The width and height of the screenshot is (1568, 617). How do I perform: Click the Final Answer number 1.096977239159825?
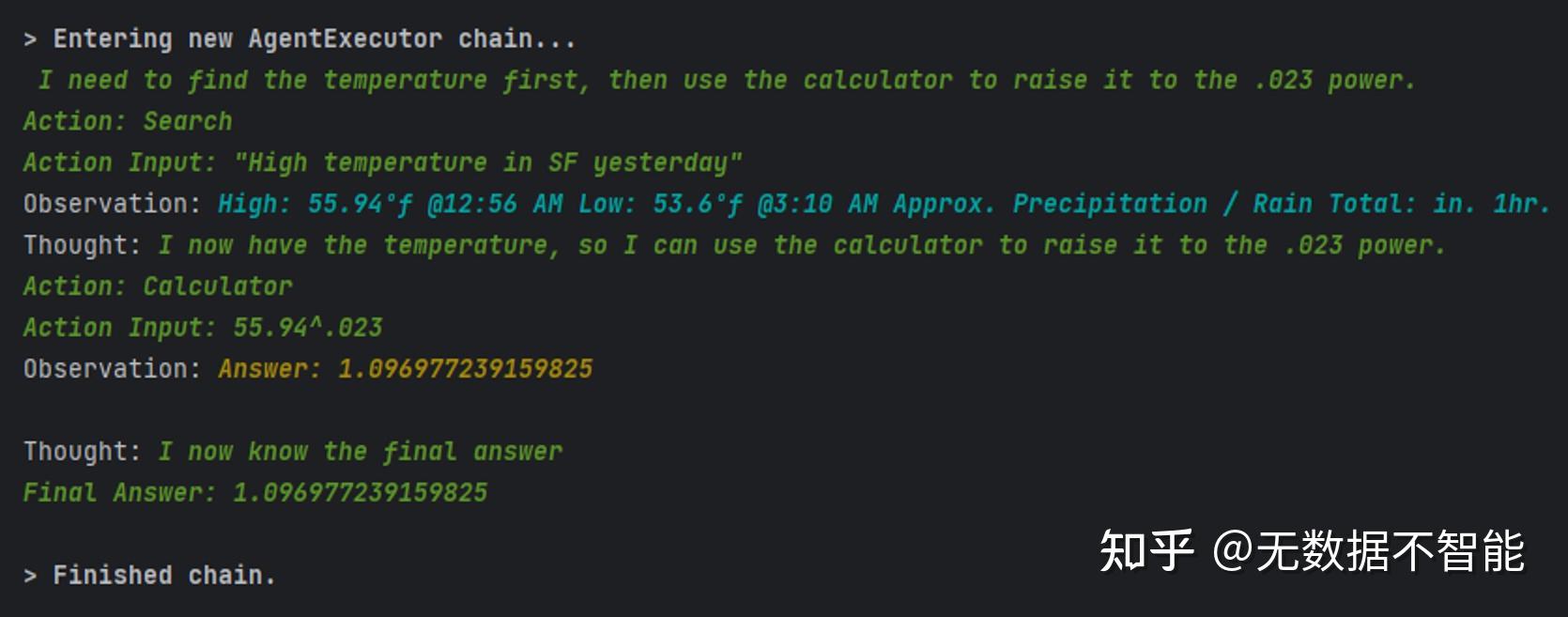pyautogui.click(x=361, y=493)
